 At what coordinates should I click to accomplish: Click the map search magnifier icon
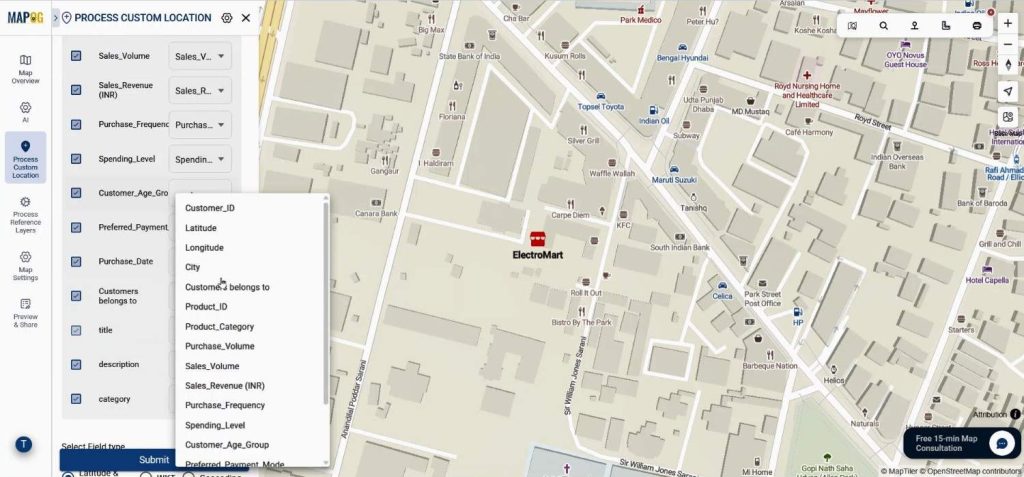click(884, 26)
